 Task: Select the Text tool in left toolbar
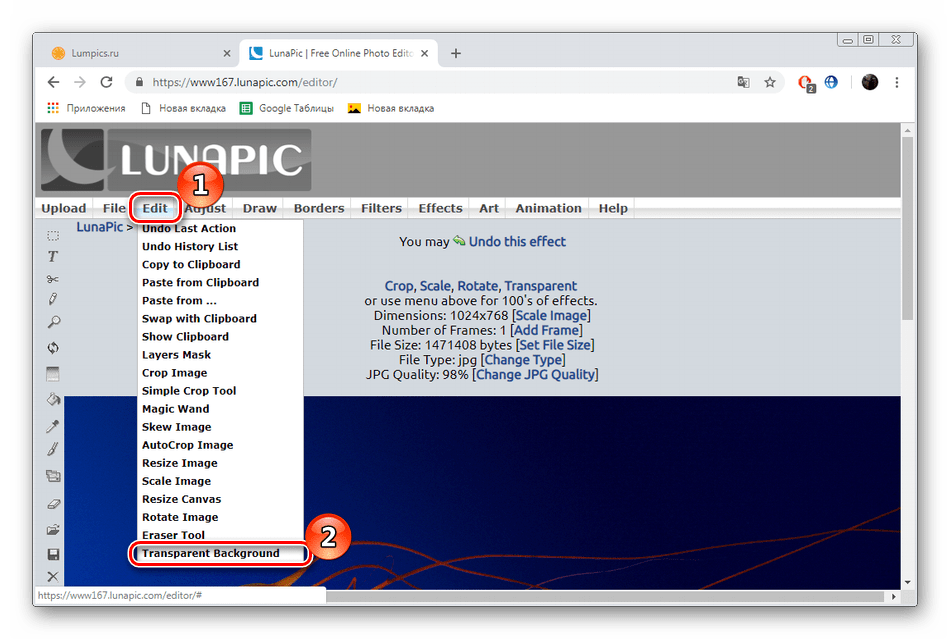(53, 257)
